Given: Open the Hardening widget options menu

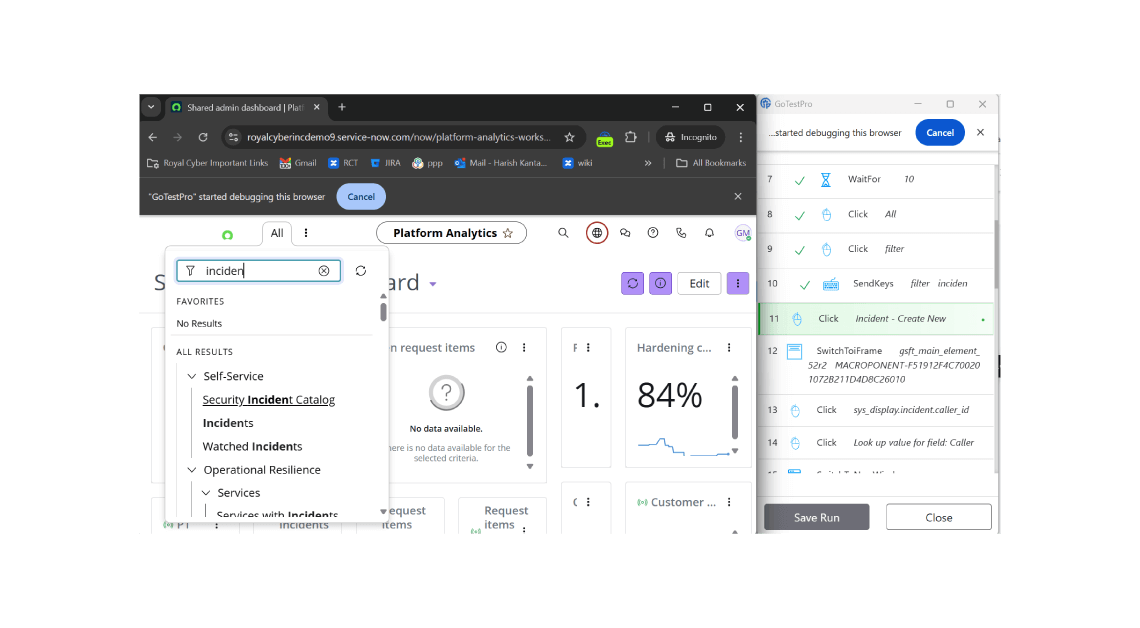Looking at the screenshot, I should tap(729, 347).
